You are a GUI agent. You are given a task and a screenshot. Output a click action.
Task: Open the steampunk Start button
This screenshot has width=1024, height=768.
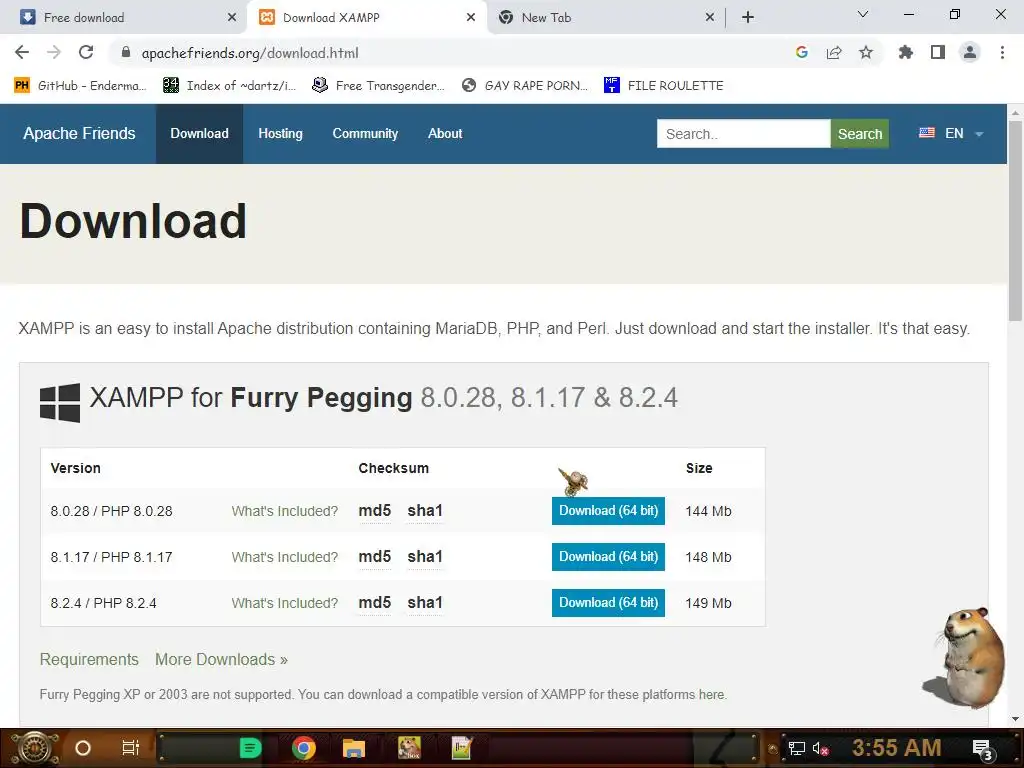[x=34, y=748]
